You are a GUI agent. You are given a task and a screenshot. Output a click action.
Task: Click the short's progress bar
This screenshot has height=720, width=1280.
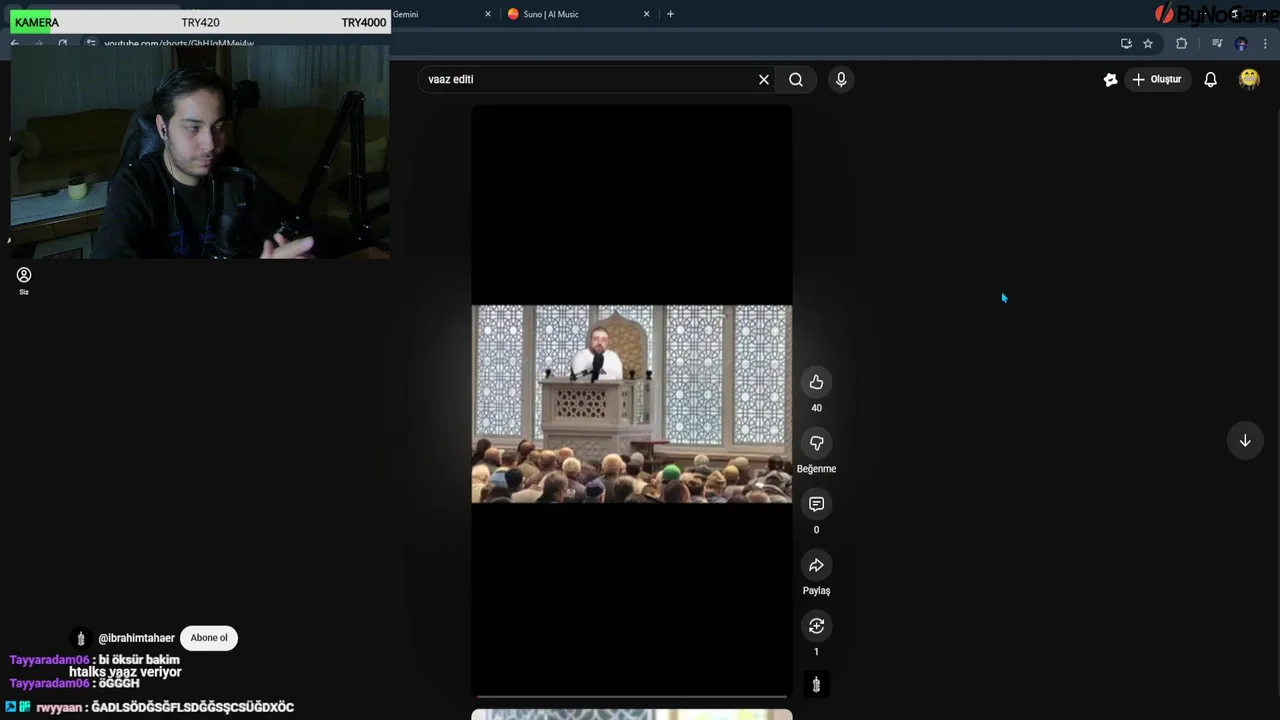[x=631, y=695]
